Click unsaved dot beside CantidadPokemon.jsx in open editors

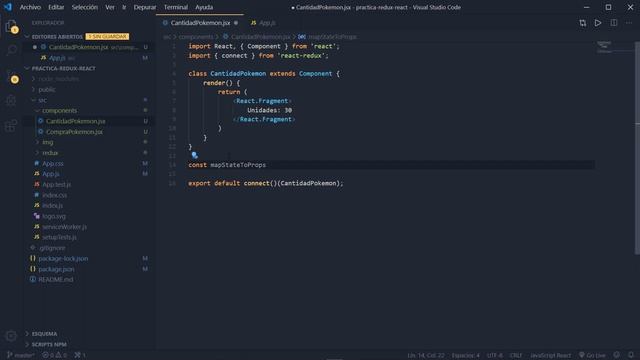tap(35, 47)
